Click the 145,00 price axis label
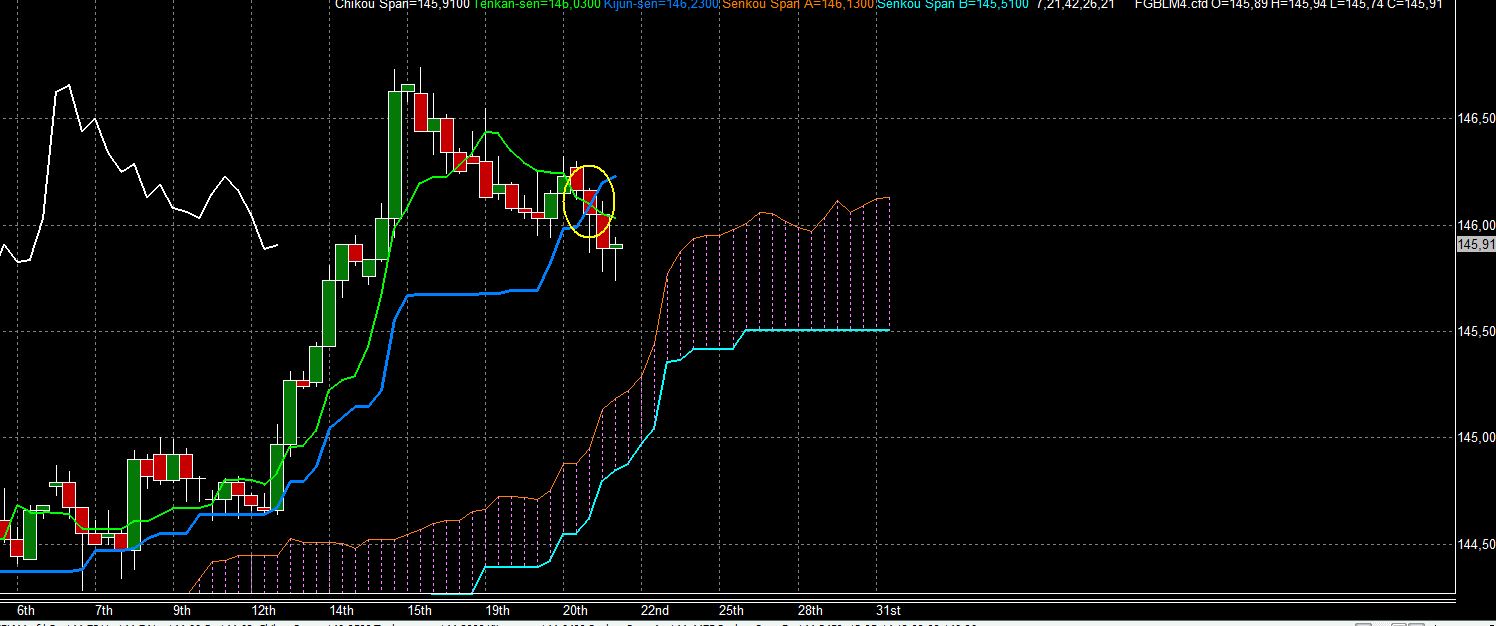Viewport: 1496px width, 626px height. pos(1476,437)
